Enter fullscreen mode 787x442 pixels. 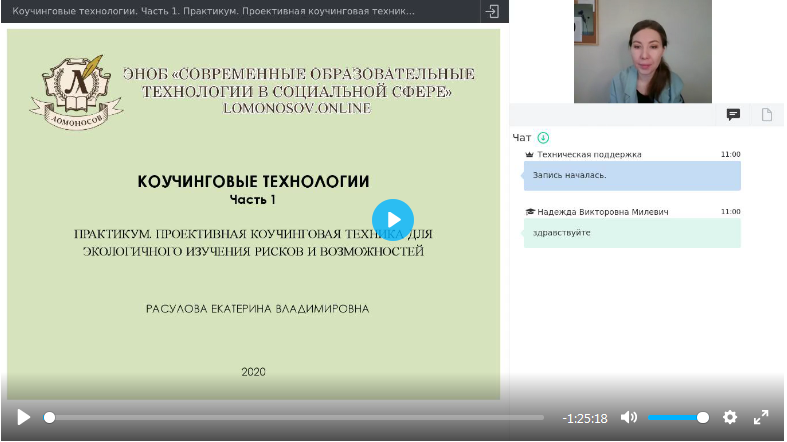pos(761,417)
